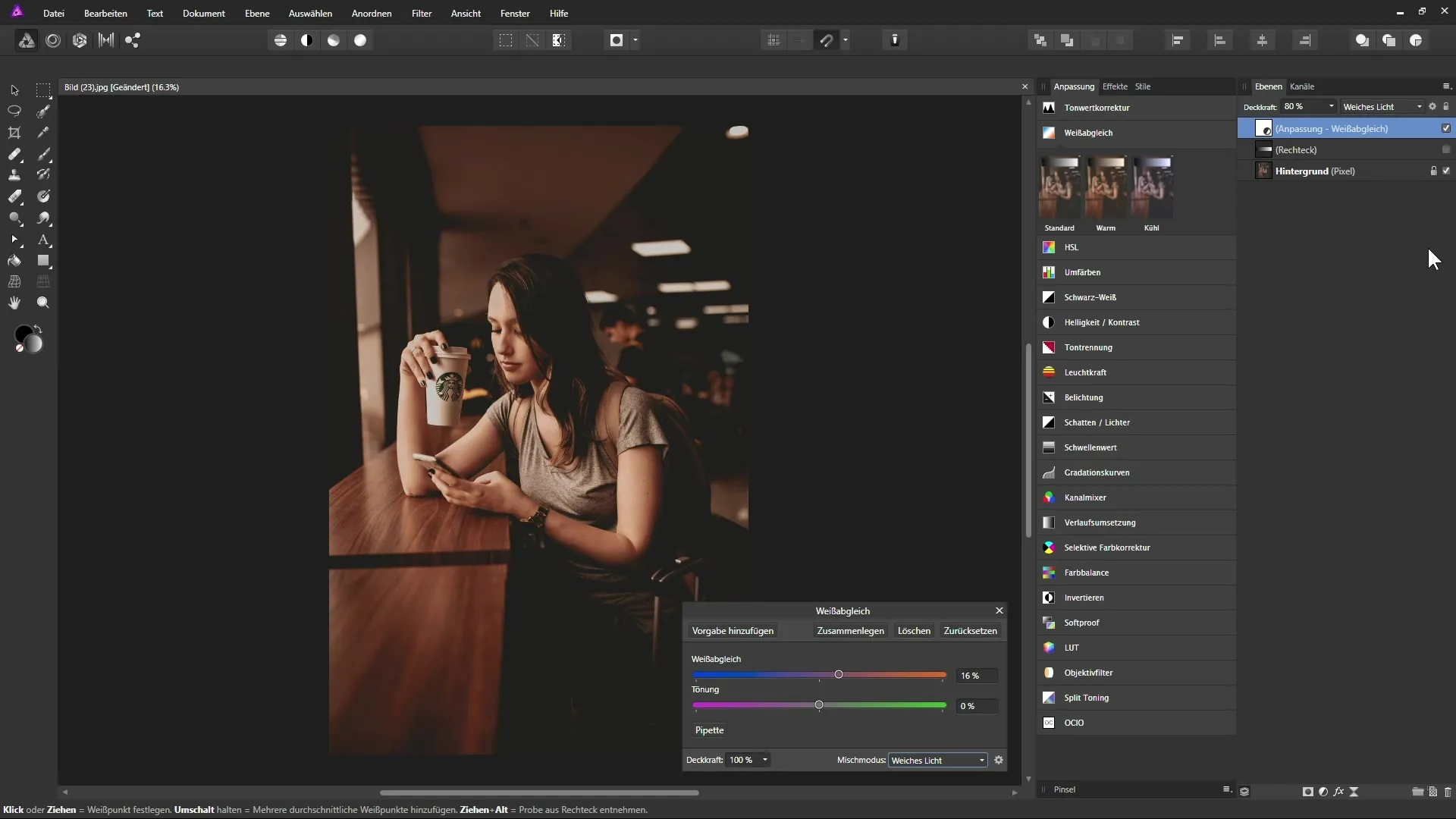This screenshot has width=1456, height=819.
Task: Switch to Tone Mapping Persona
Action: (x=106, y=40)
